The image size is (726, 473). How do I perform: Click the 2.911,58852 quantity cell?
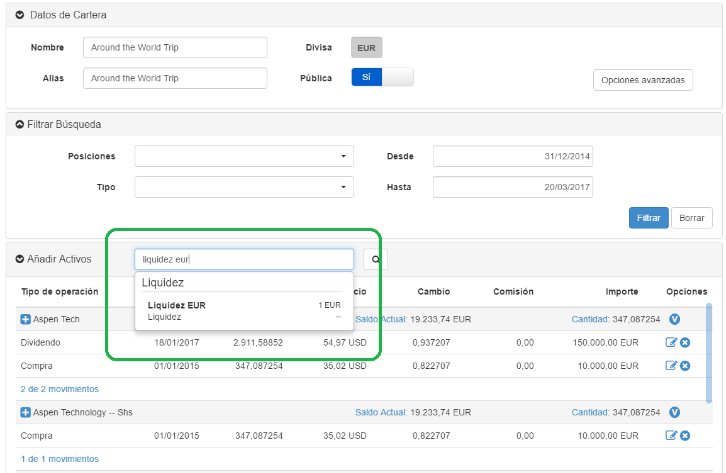257,342
